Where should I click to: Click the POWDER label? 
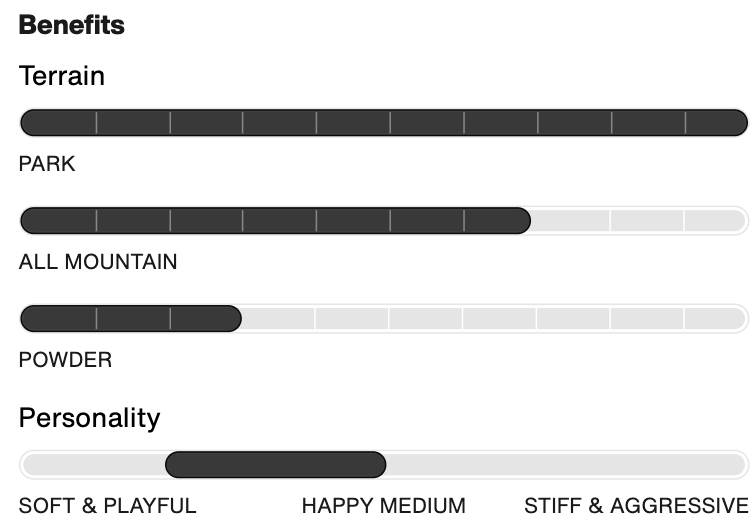[65, 360]
